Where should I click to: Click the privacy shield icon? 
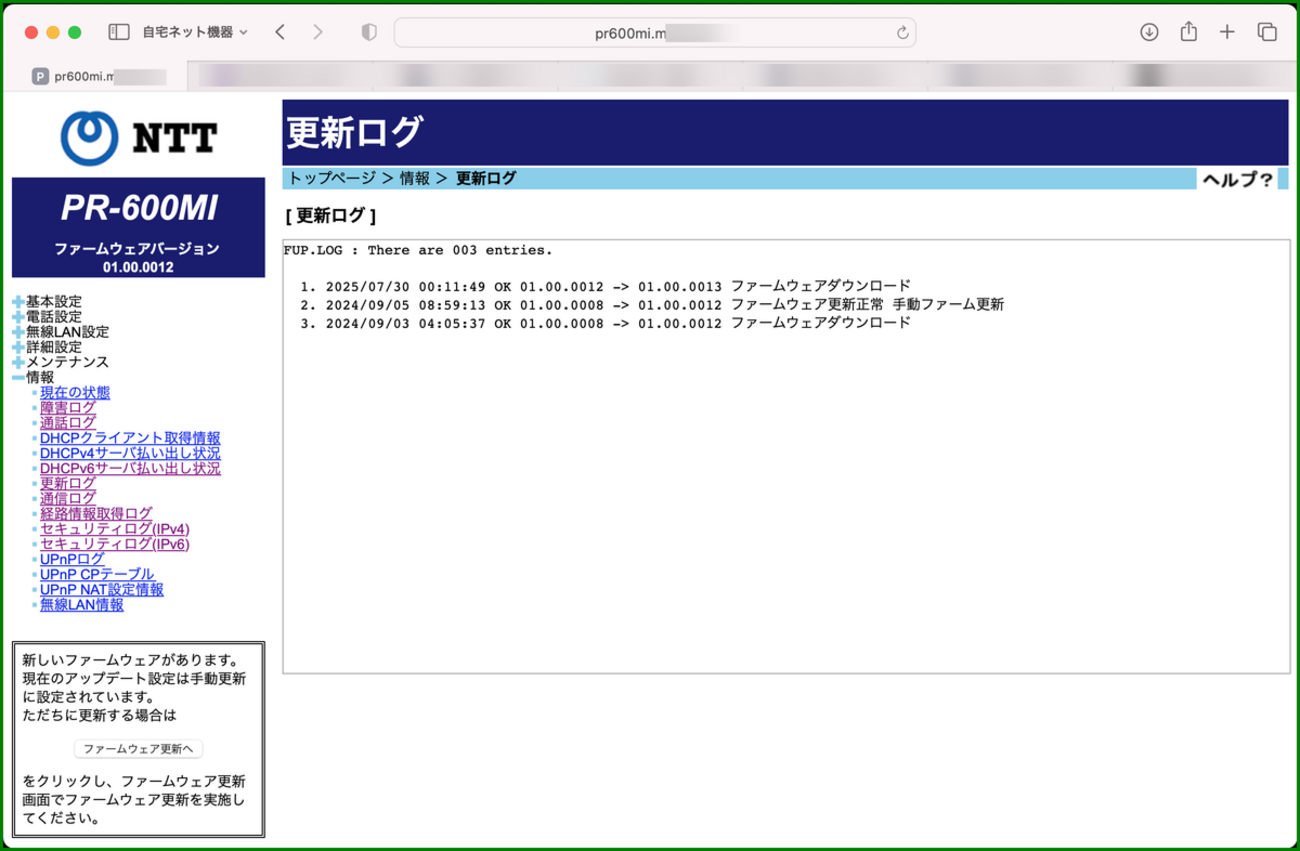coord(369,32)
